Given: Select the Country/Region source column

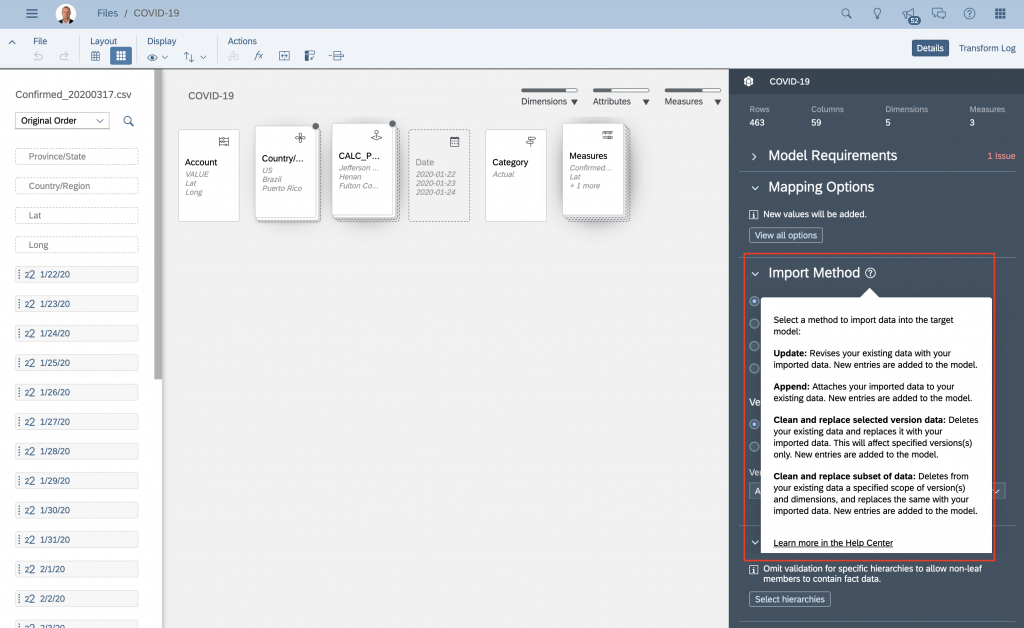Looking at the screenshot, I should tap(76, 186).
